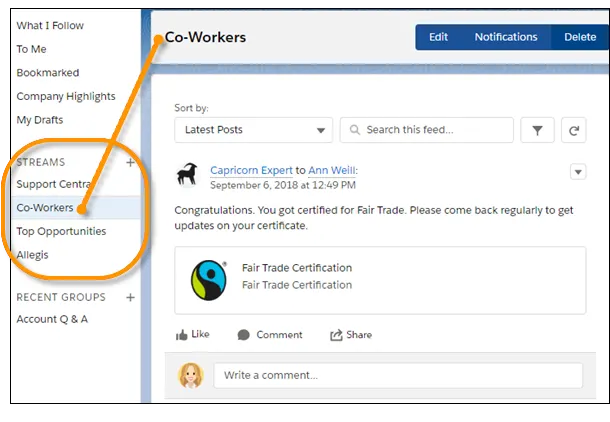Click the Streams section header
Image resolution: width=610 pixels, height=422 pixels.
[41, 162]
